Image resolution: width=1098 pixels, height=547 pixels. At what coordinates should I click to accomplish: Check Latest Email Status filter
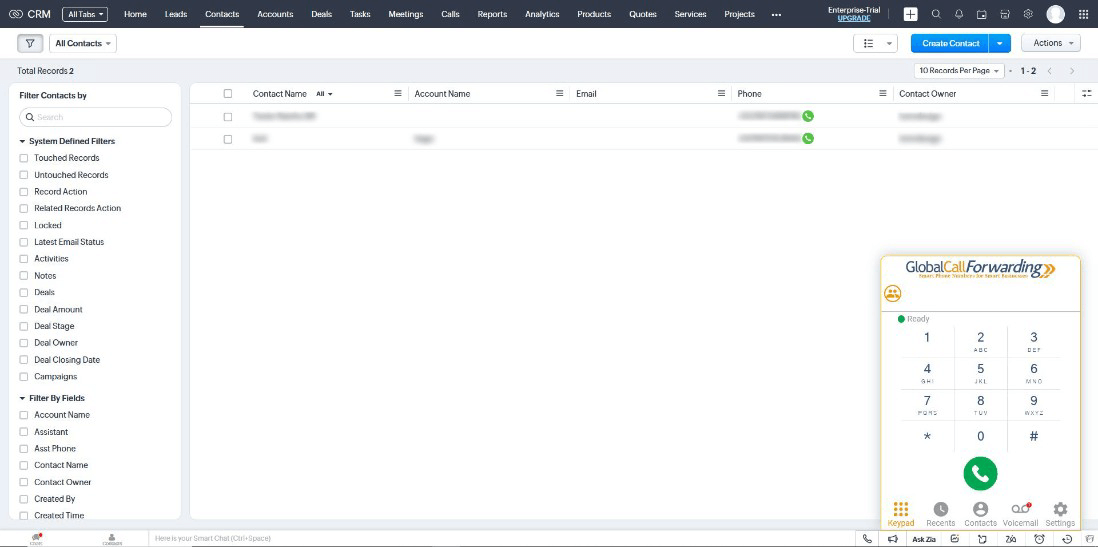[24, 242]
